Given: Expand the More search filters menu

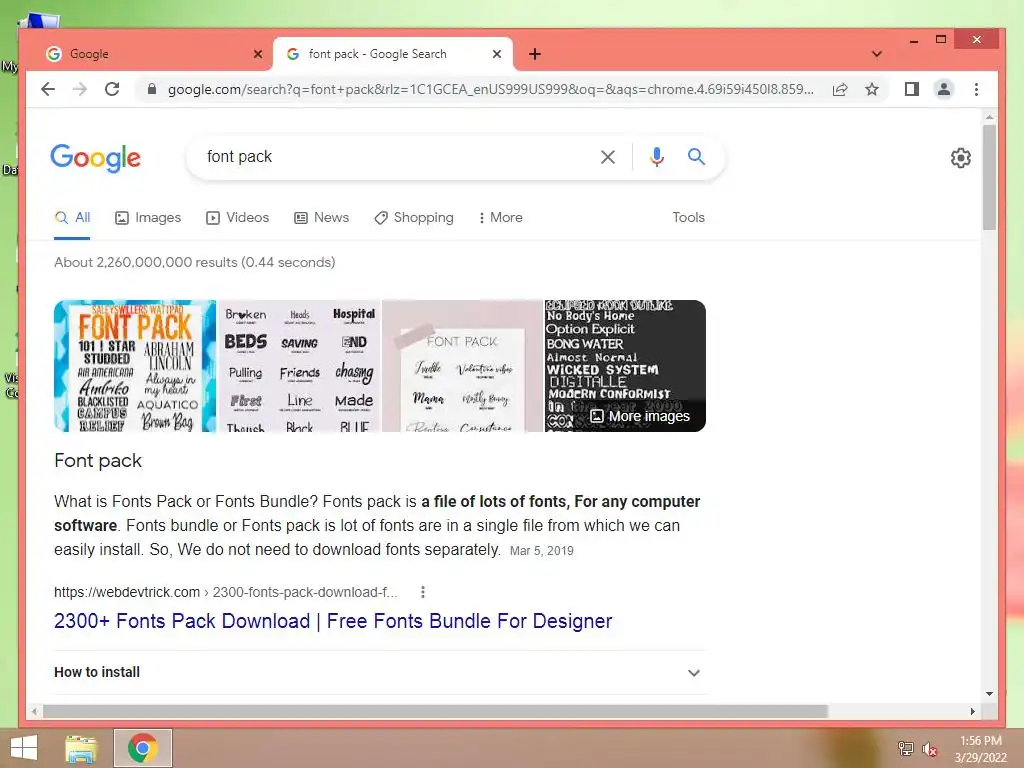Looking at the screenshot, I should (500, 217).
